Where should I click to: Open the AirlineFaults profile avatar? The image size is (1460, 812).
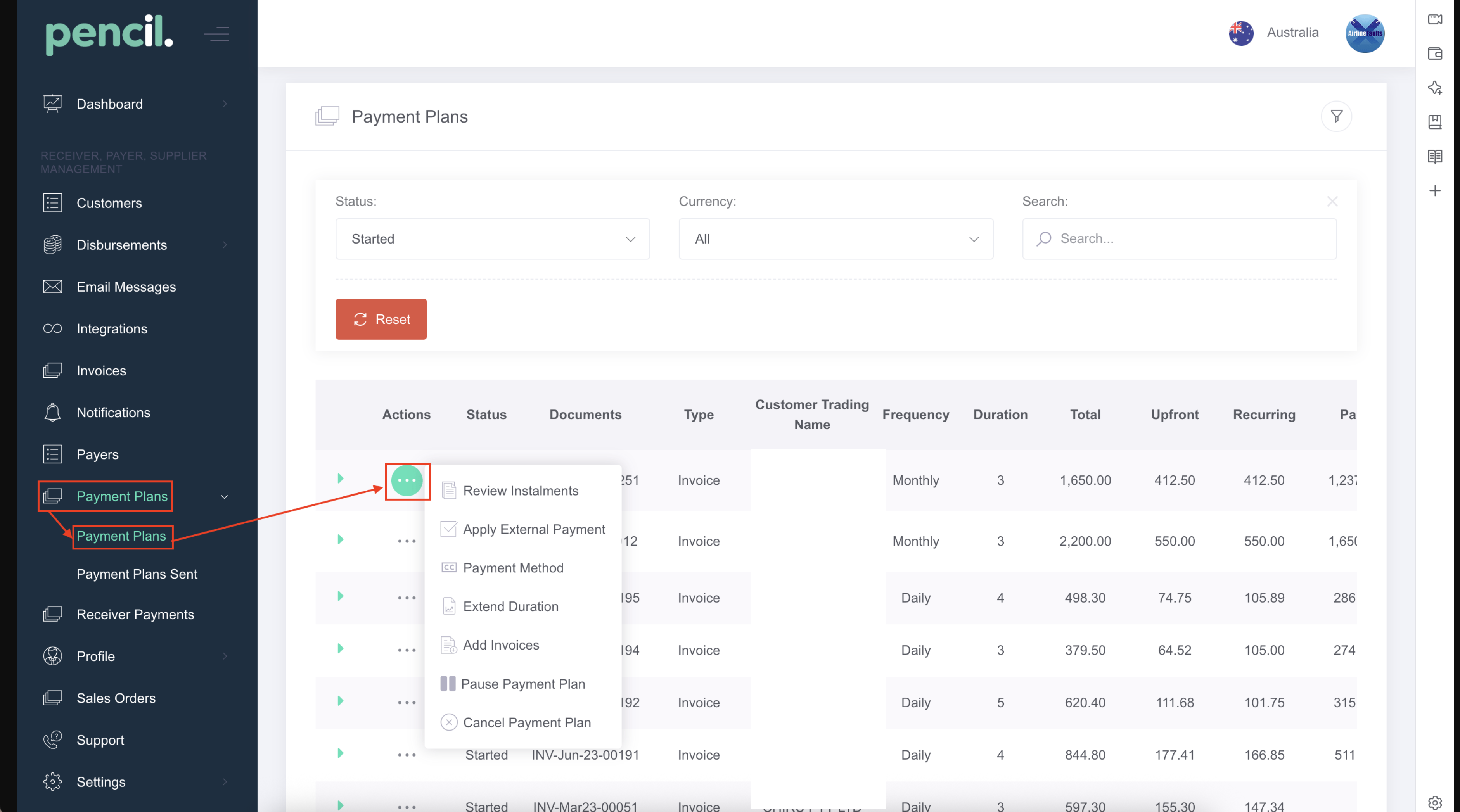click(x=1365, y=33)
